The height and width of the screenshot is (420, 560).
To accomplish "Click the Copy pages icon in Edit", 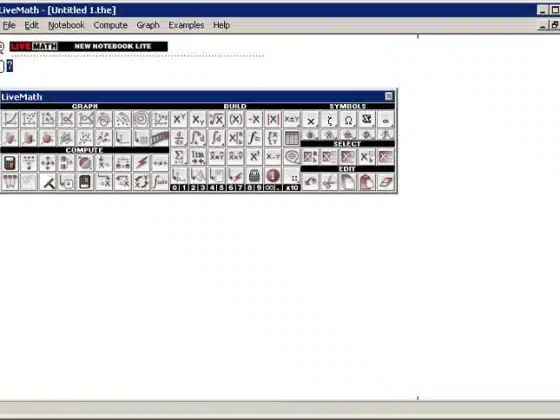I will tap(348, 182).
